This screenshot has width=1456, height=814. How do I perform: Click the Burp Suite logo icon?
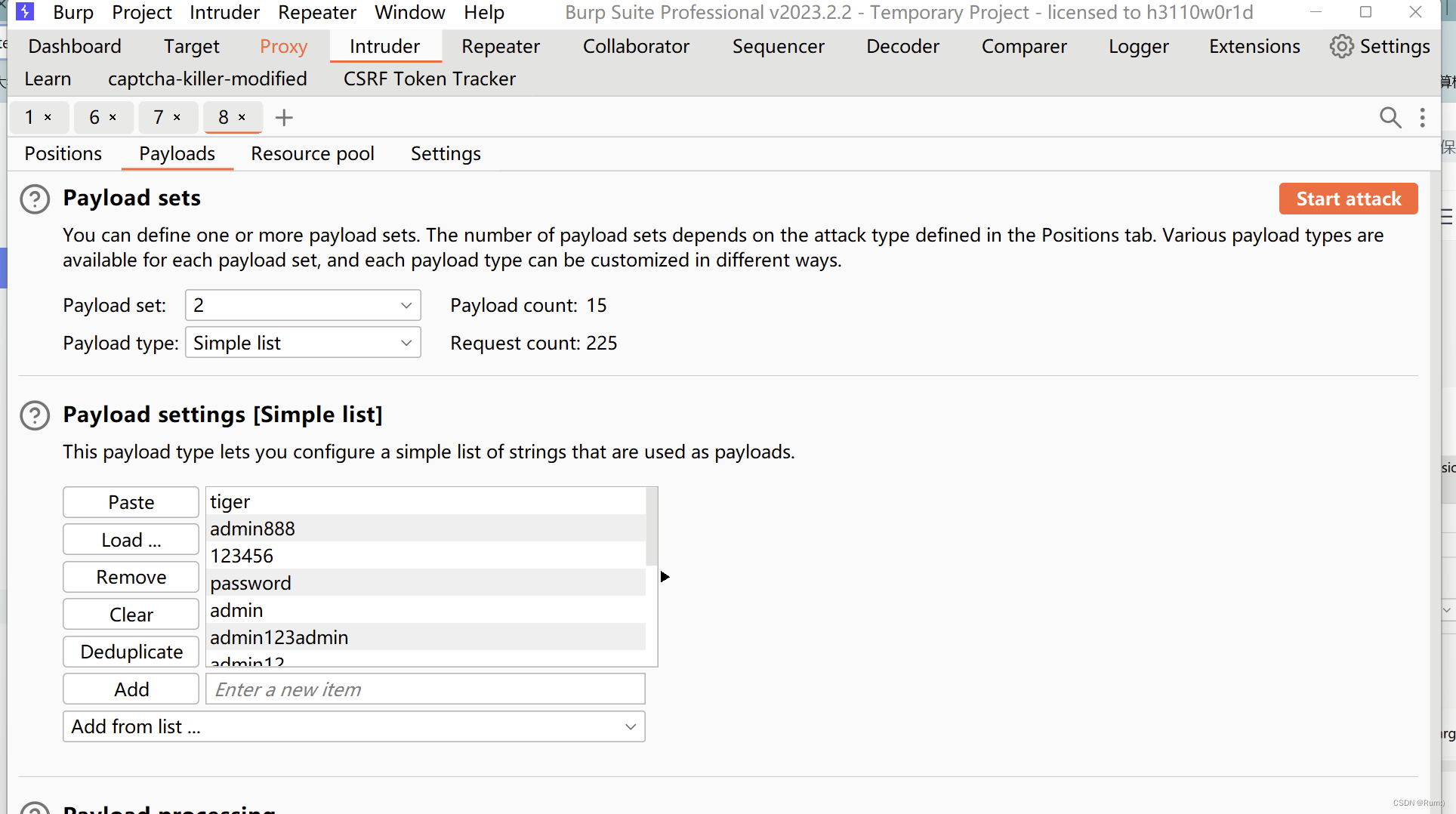coord(25,12)
